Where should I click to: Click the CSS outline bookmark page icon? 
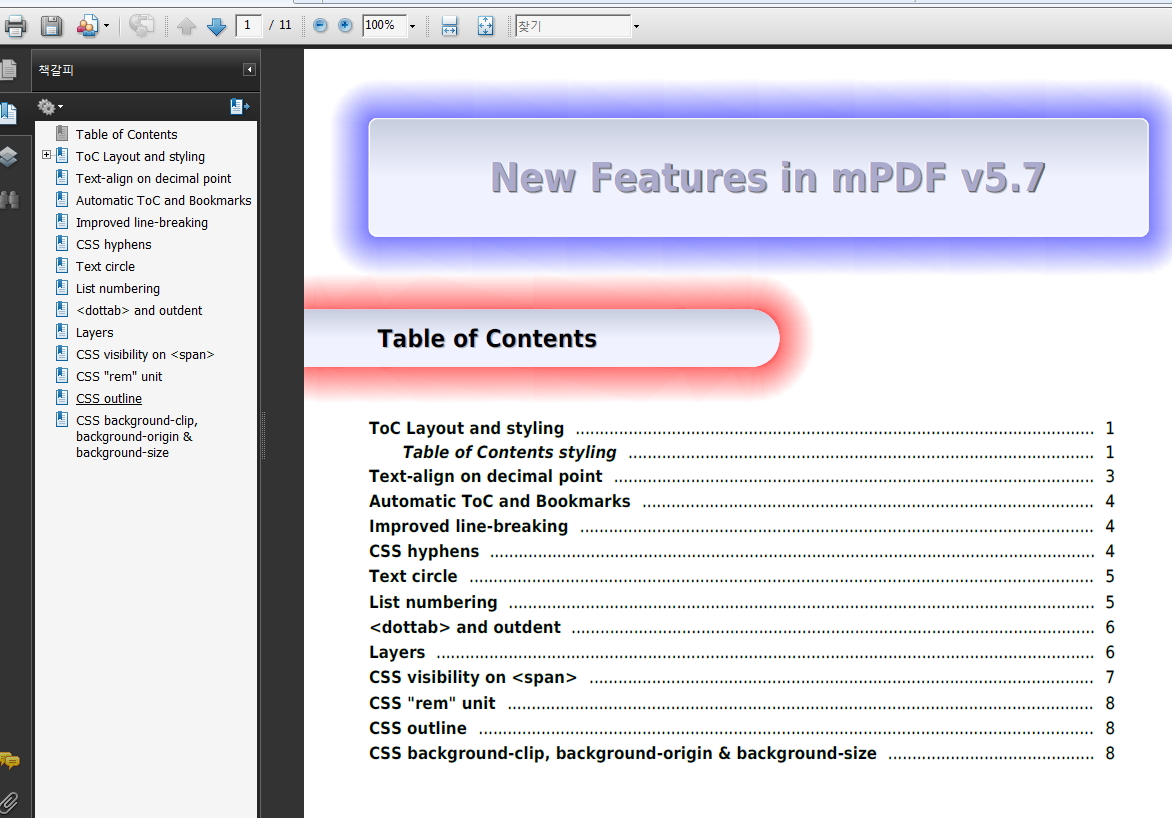pos(62,397)
